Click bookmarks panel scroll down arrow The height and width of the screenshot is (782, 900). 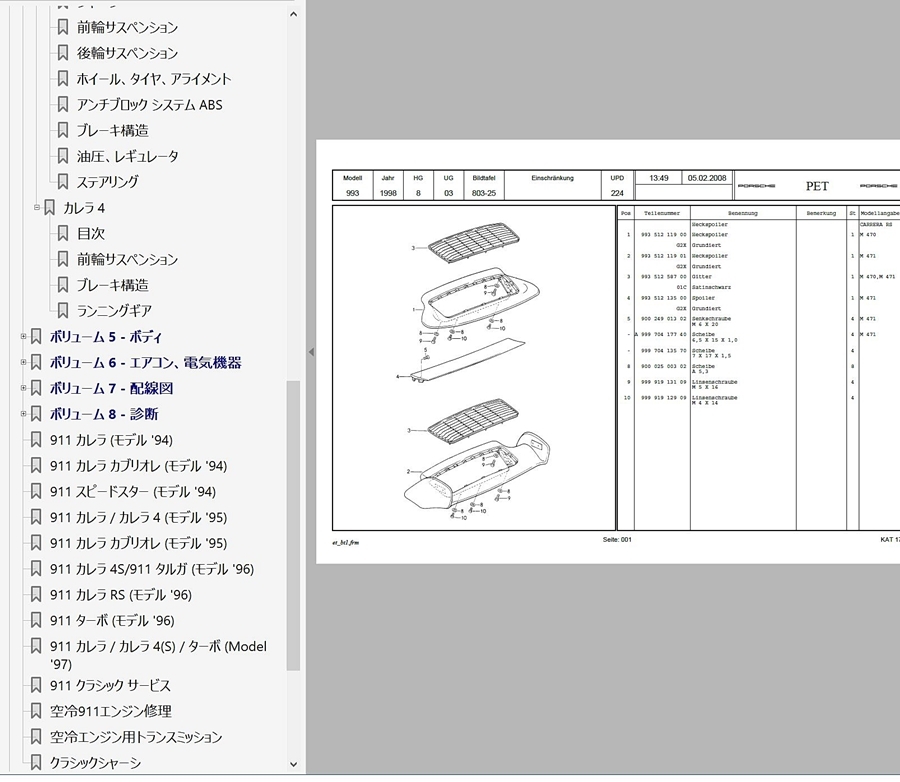(x=293, y=765)
